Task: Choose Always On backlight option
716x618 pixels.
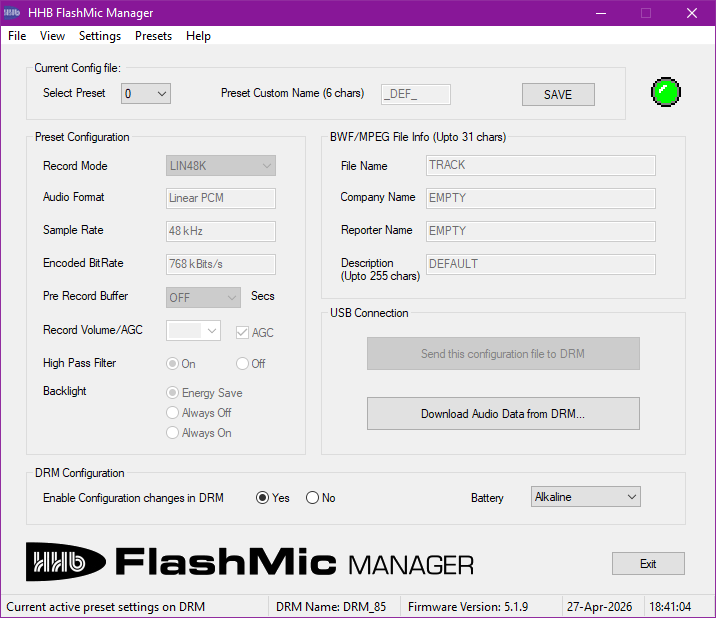Action: point(173,433)
